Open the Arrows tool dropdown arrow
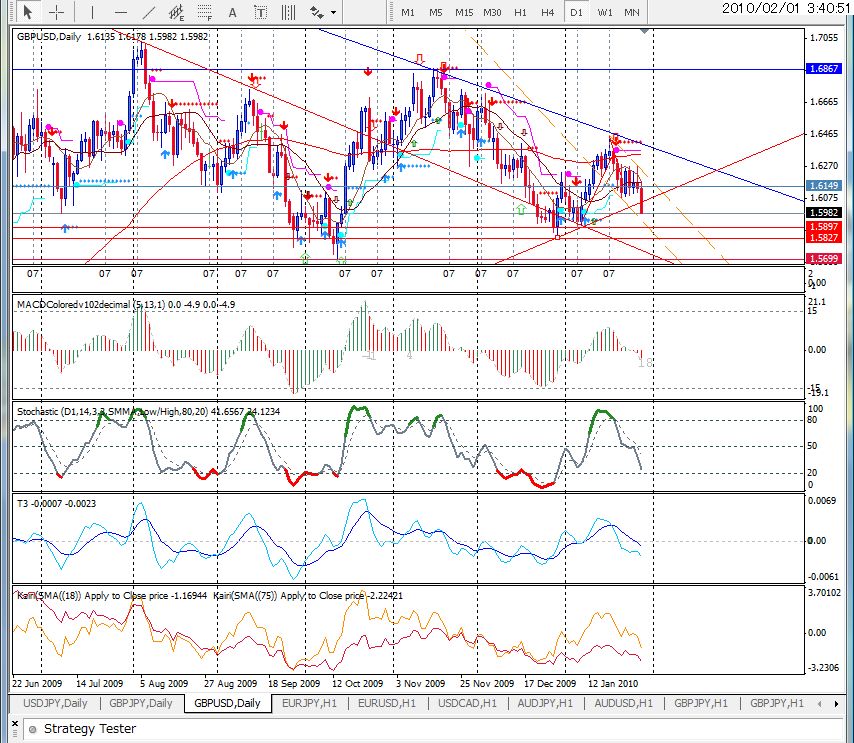 coord(333,12)
